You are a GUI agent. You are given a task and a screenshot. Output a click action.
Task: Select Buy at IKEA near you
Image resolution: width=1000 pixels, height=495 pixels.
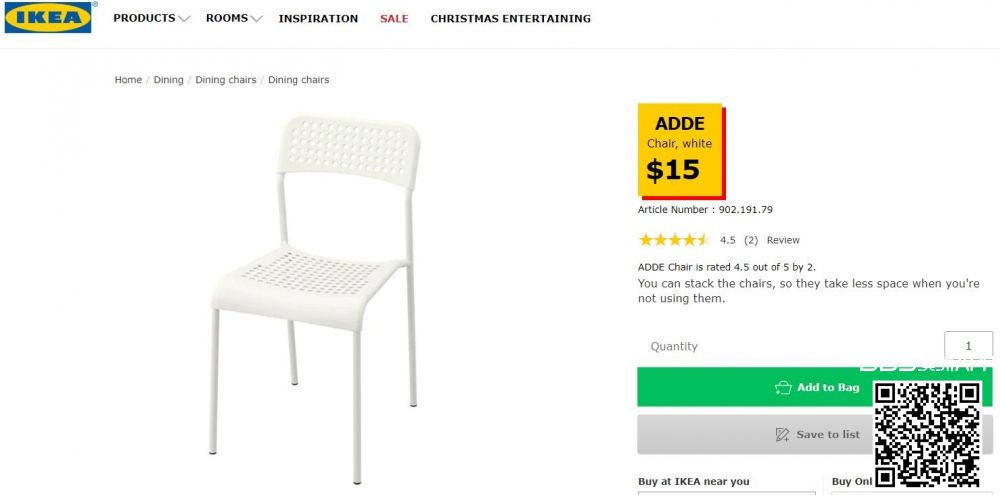coord(693,482)
